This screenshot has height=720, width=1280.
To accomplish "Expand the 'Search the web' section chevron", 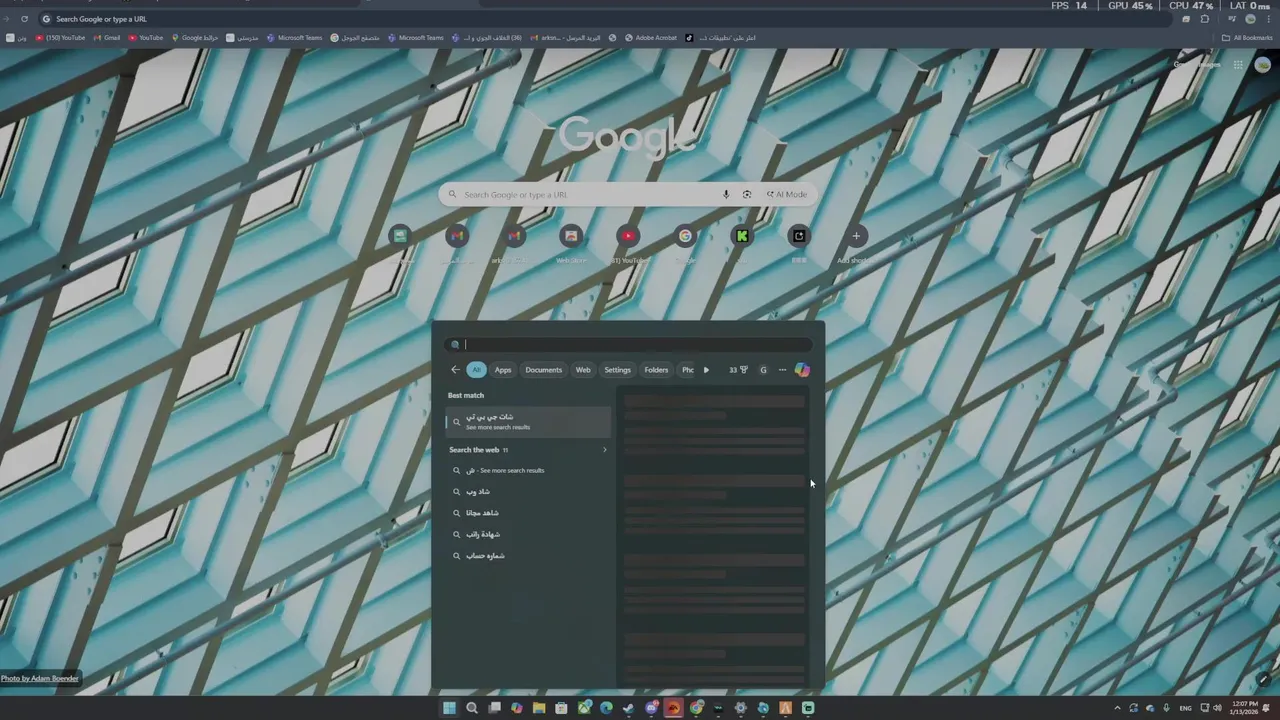I will (604, 450).
